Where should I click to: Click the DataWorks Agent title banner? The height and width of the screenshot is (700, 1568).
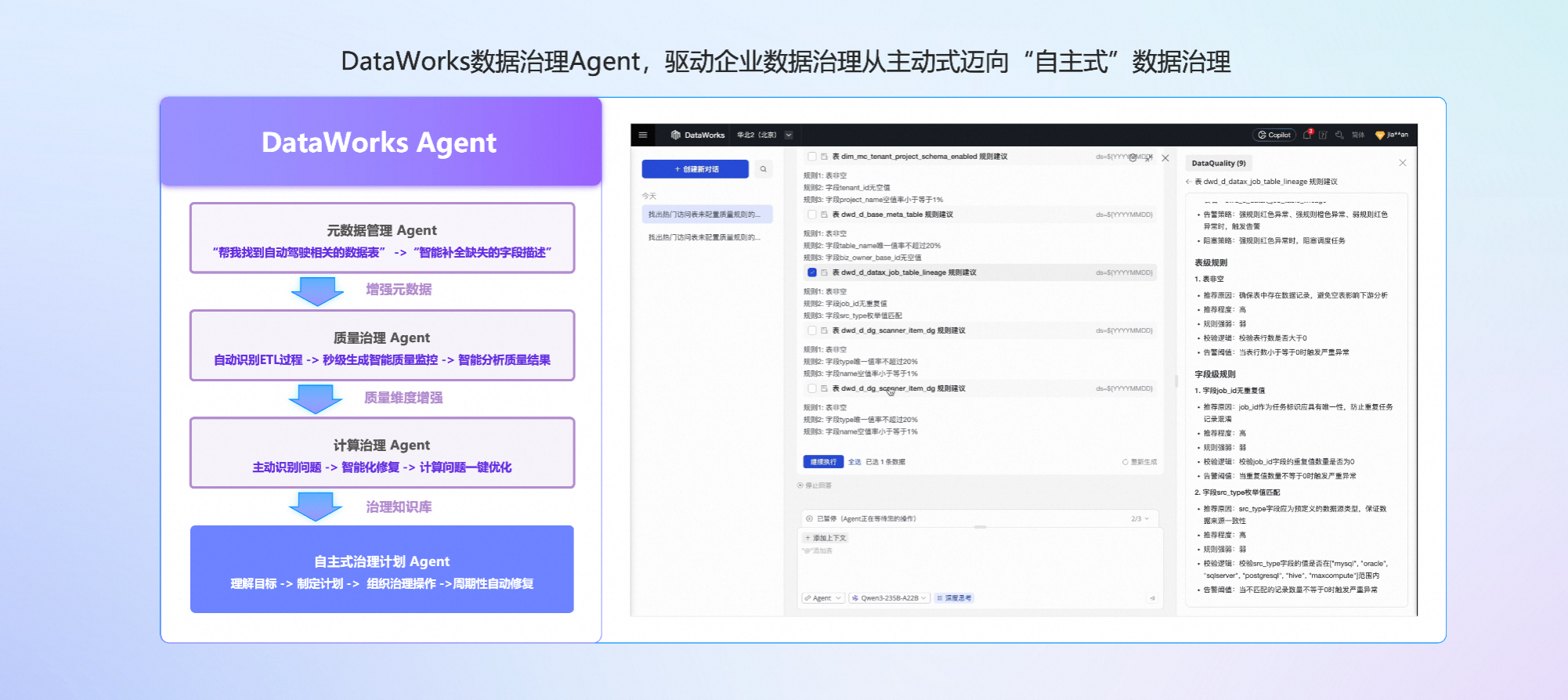pyautogui.click(x=381, y=142)
